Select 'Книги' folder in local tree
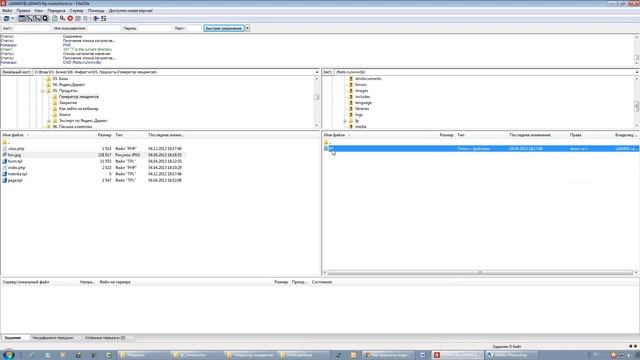 point(64,115)
